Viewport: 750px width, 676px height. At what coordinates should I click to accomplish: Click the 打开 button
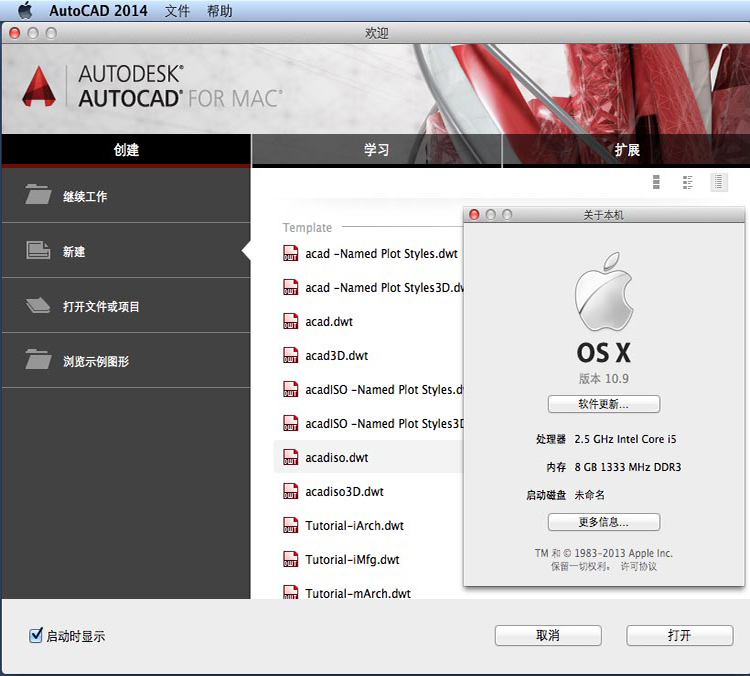(x=679, y=635)
